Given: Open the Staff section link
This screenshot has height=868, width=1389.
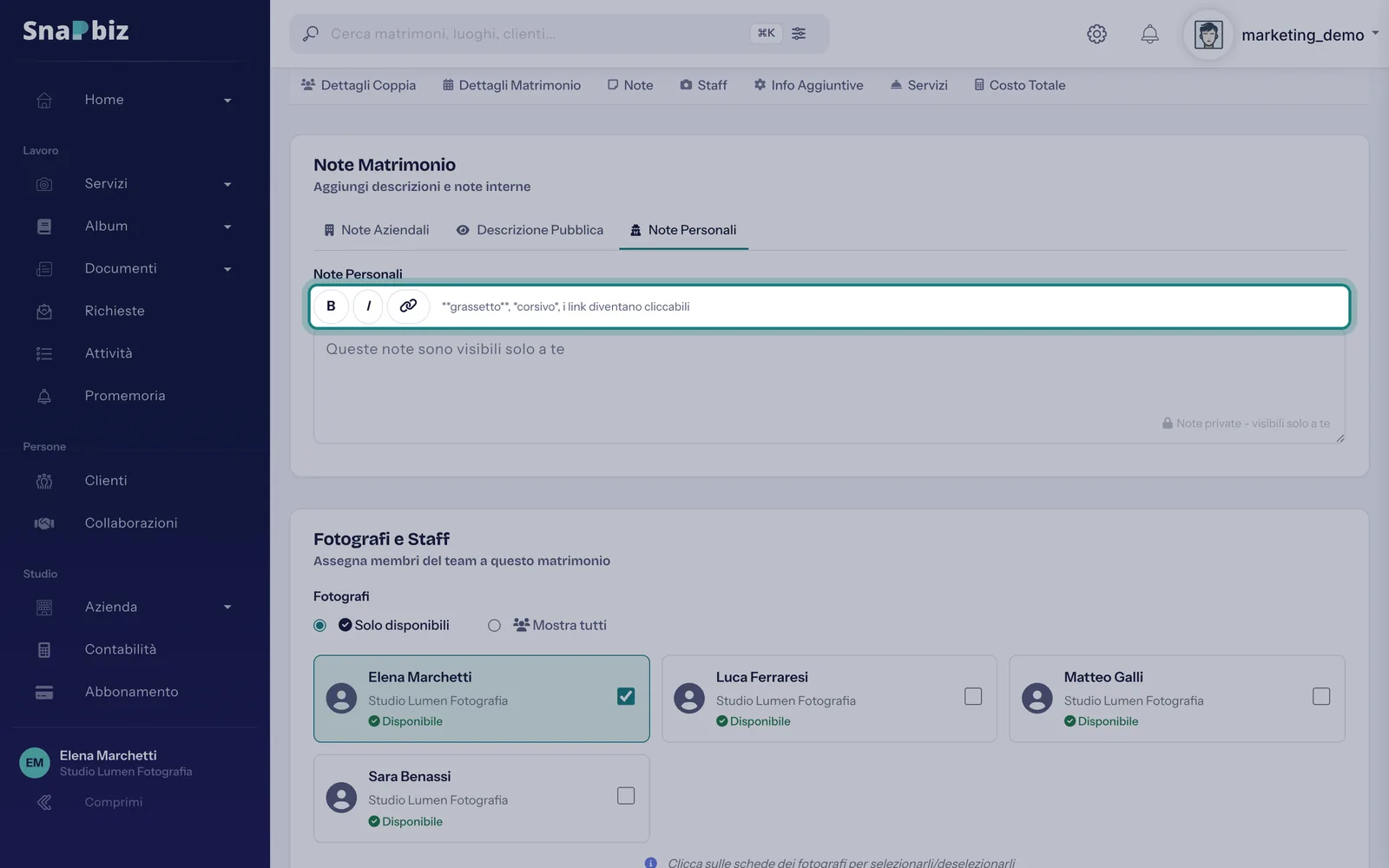Looking at the screenshot, I should coord(703,85).
